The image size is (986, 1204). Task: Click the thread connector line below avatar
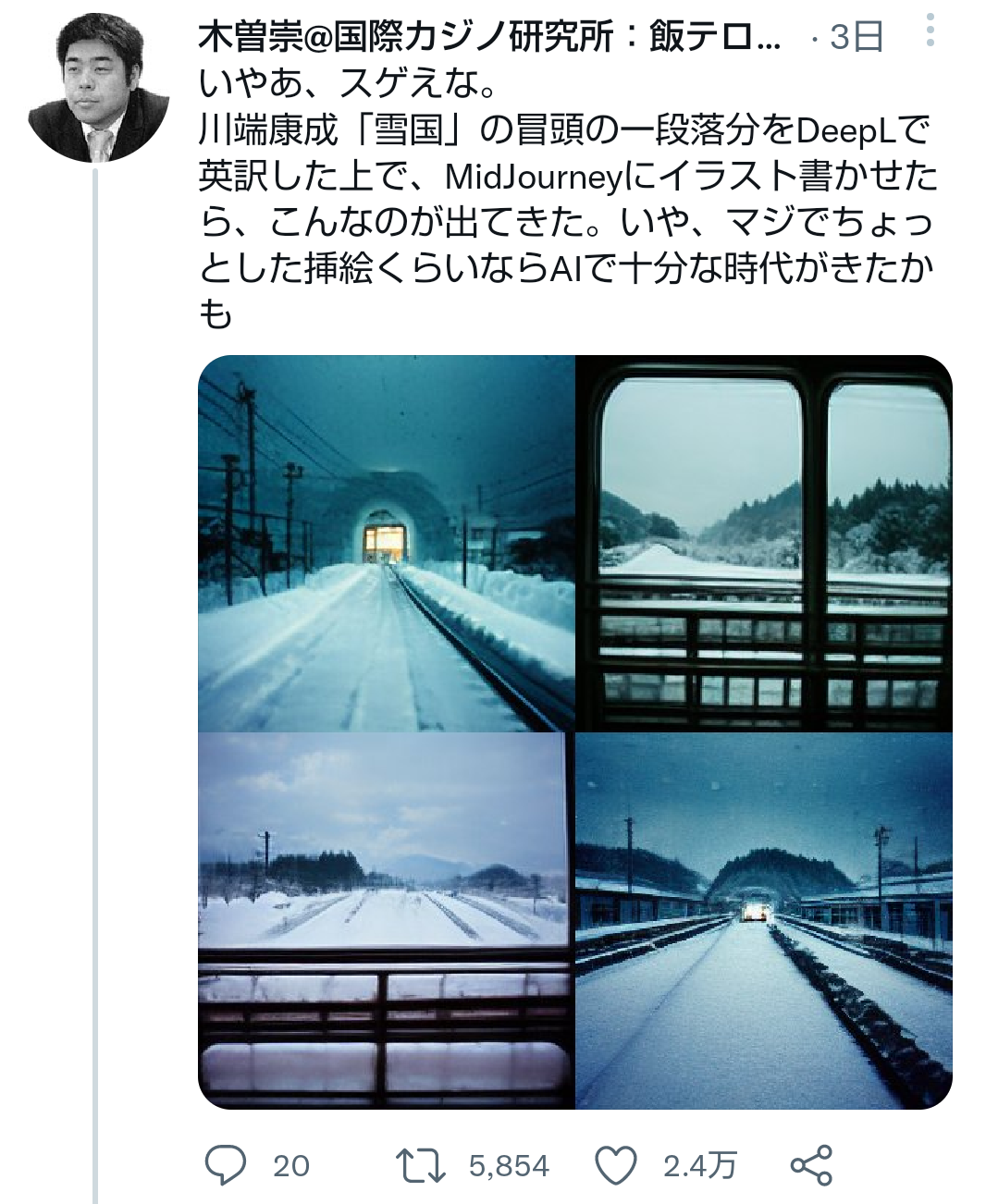pyautogui.click(x=94, y=684)
